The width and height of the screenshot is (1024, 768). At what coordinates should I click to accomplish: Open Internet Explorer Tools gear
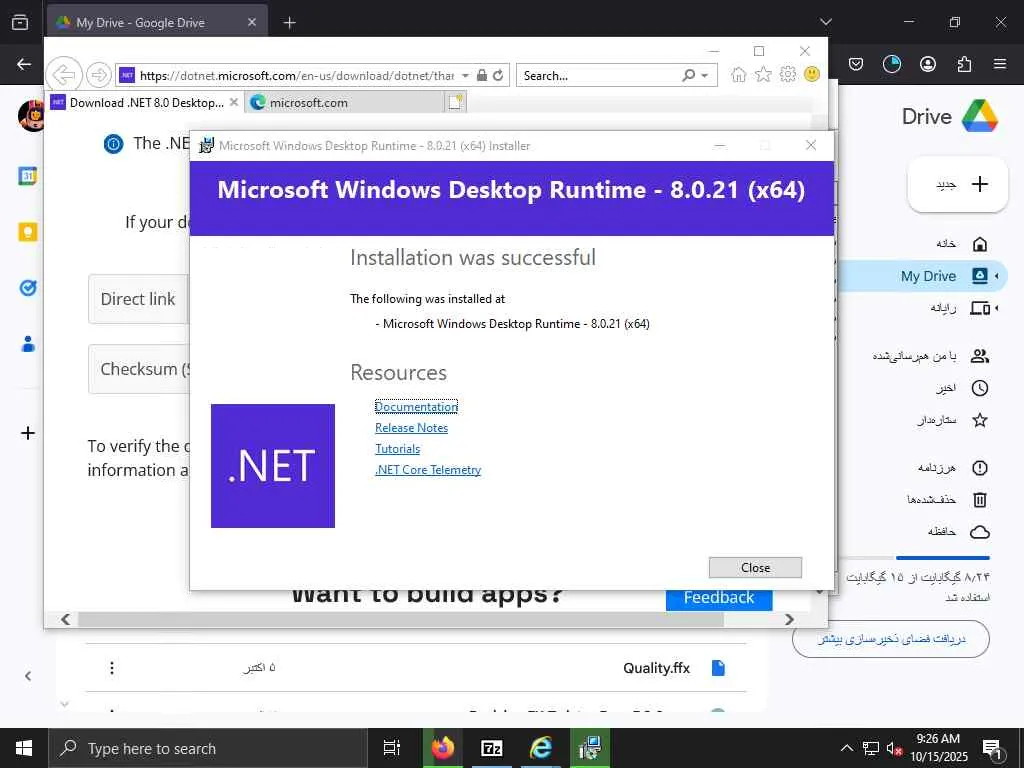[x=788, y=74]
